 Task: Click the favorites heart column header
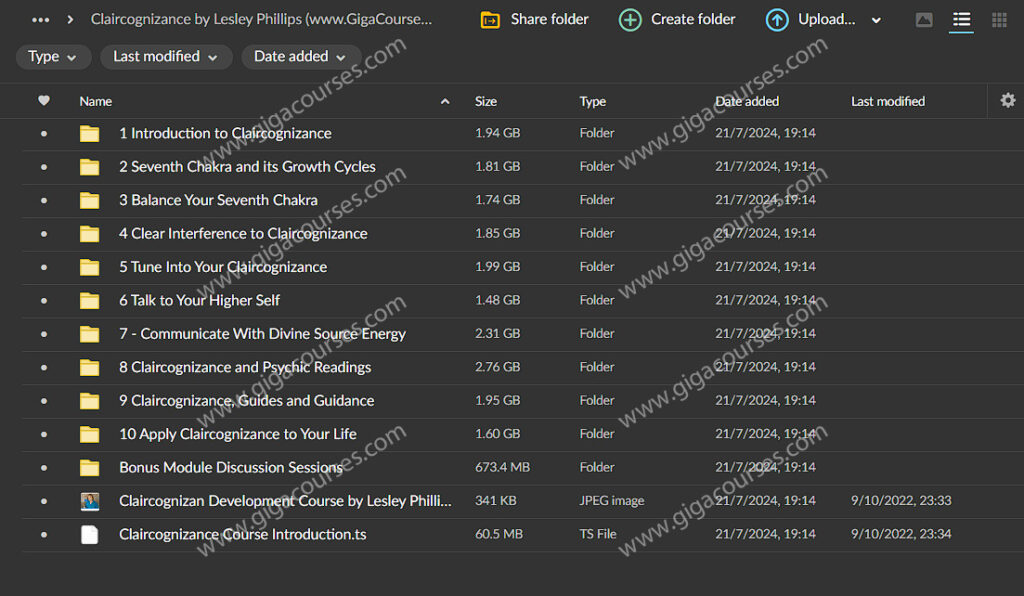43,101
